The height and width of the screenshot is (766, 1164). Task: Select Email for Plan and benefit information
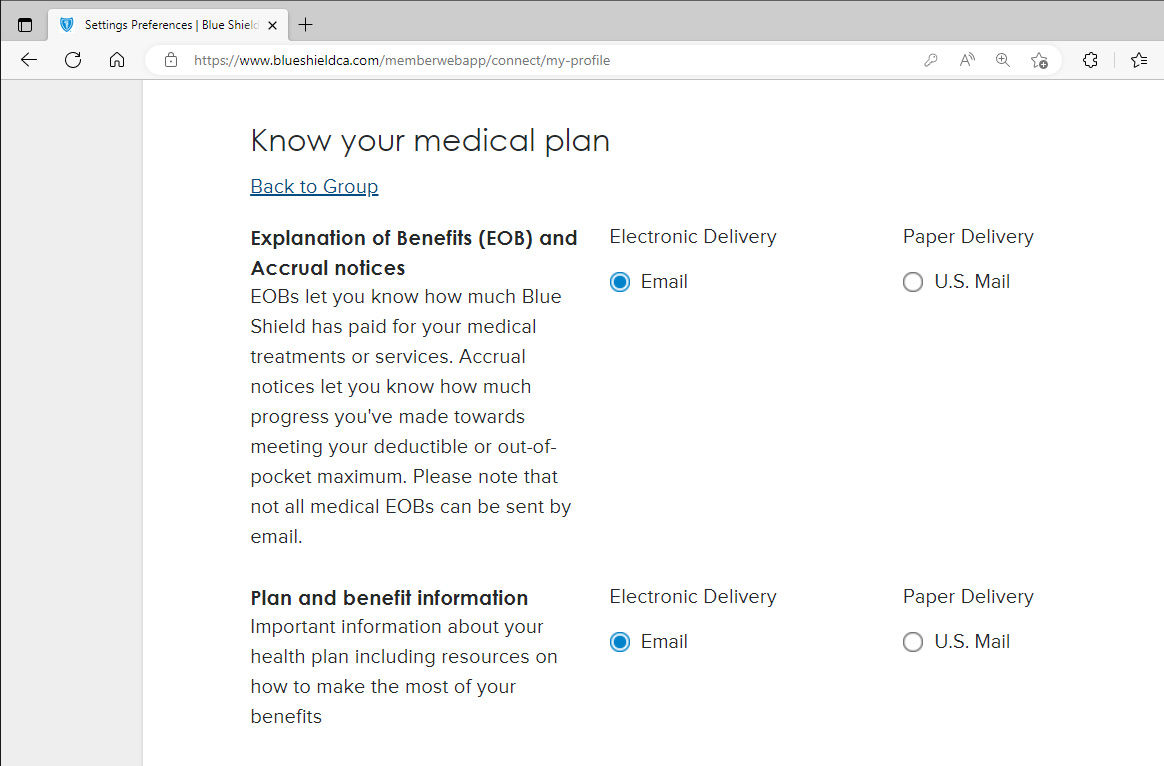click(x=620, y=642)
